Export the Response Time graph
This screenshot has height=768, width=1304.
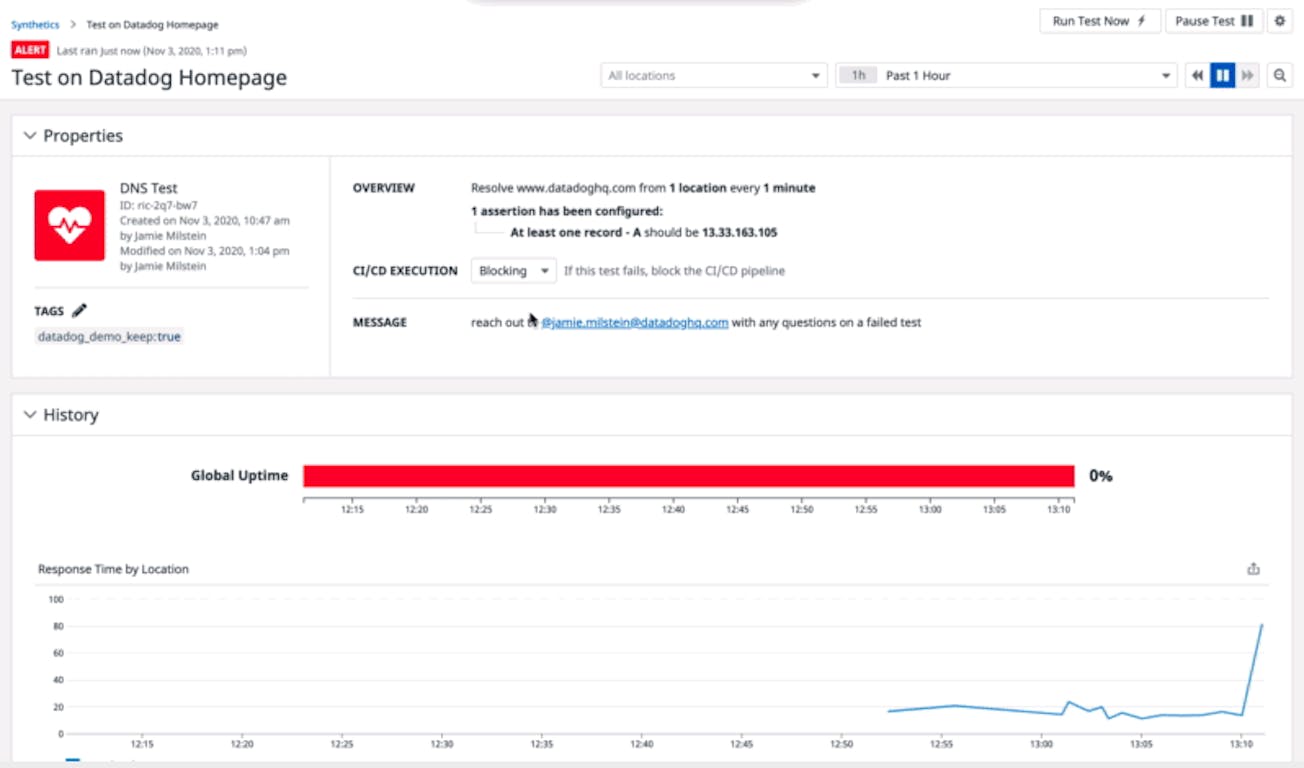(1253, 569)
